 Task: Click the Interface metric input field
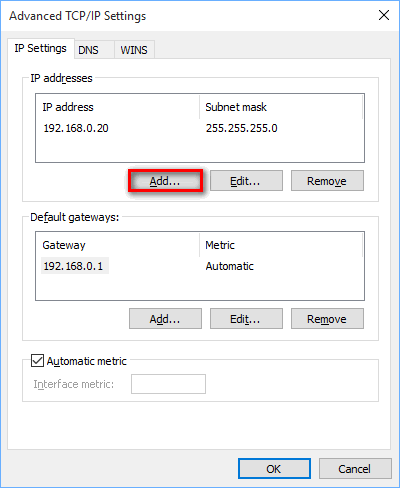tap(168, 384)
